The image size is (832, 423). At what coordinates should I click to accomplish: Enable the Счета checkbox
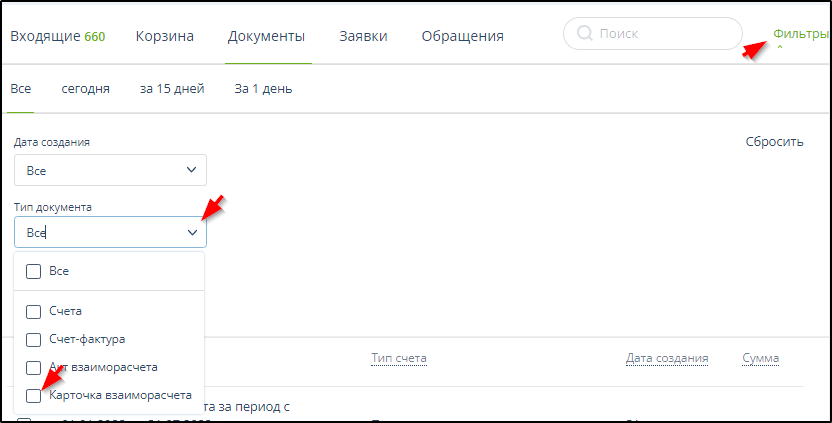coord(33,311)
